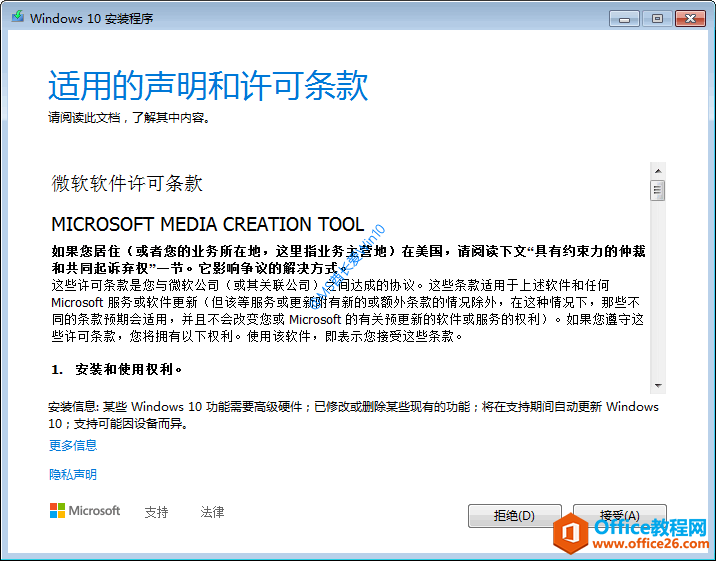This screenshot has height=561, width=716.
Task: Click the 适用的声明和许可条款 page title
Action: pyautogui.click(x=208, y=86)
